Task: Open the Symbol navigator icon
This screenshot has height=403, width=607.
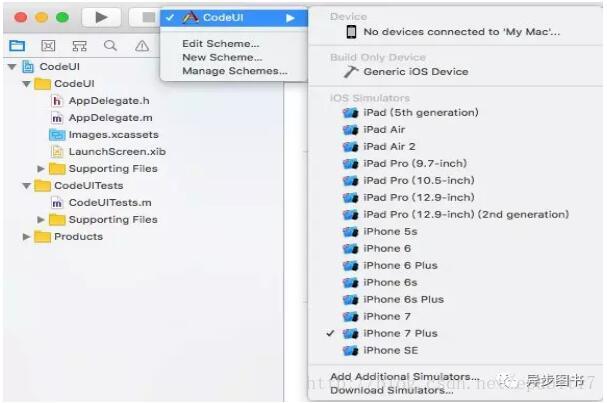Action: [48, 46]
